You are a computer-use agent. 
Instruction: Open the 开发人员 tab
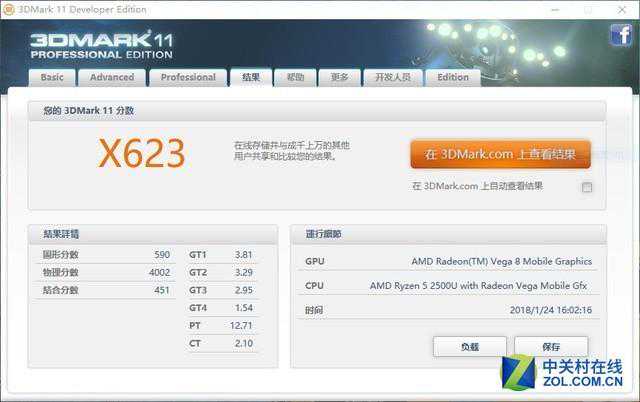tap(393, 77)
